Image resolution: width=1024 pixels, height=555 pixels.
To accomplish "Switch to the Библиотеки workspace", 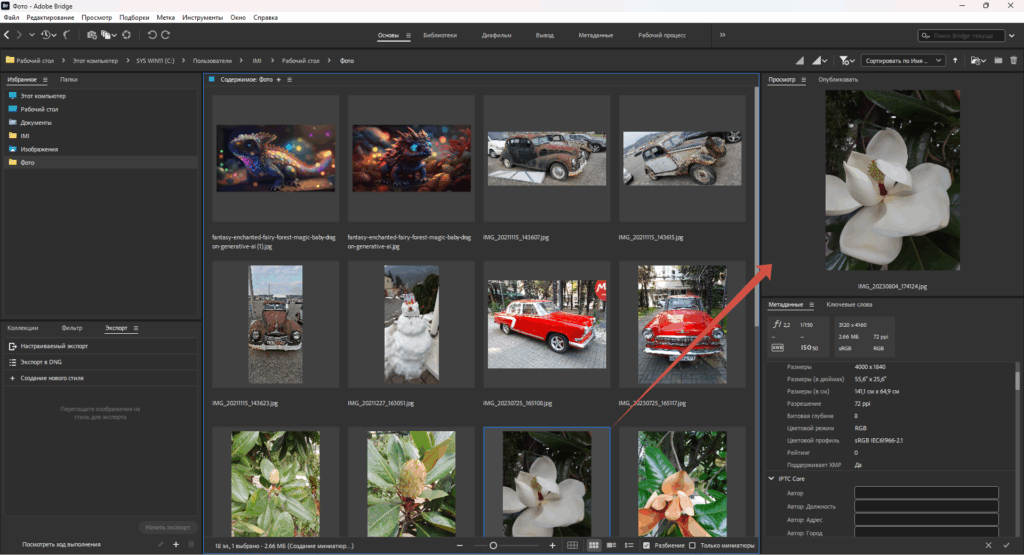I will coord(440,35).
